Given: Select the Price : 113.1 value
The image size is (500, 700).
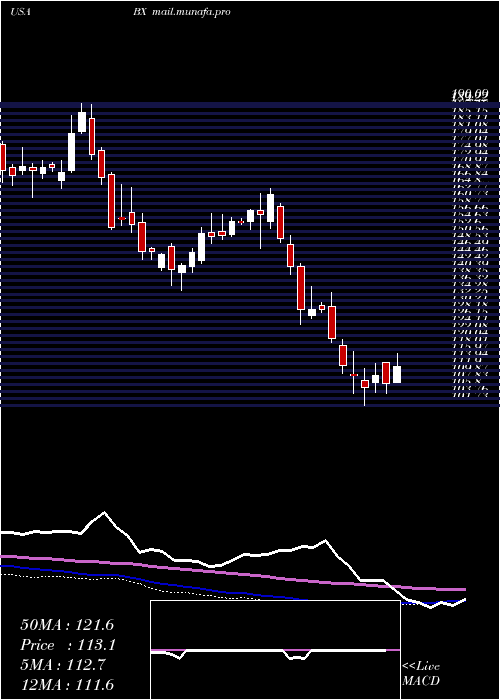Looking at the screenshot, I should coord(68,645).
